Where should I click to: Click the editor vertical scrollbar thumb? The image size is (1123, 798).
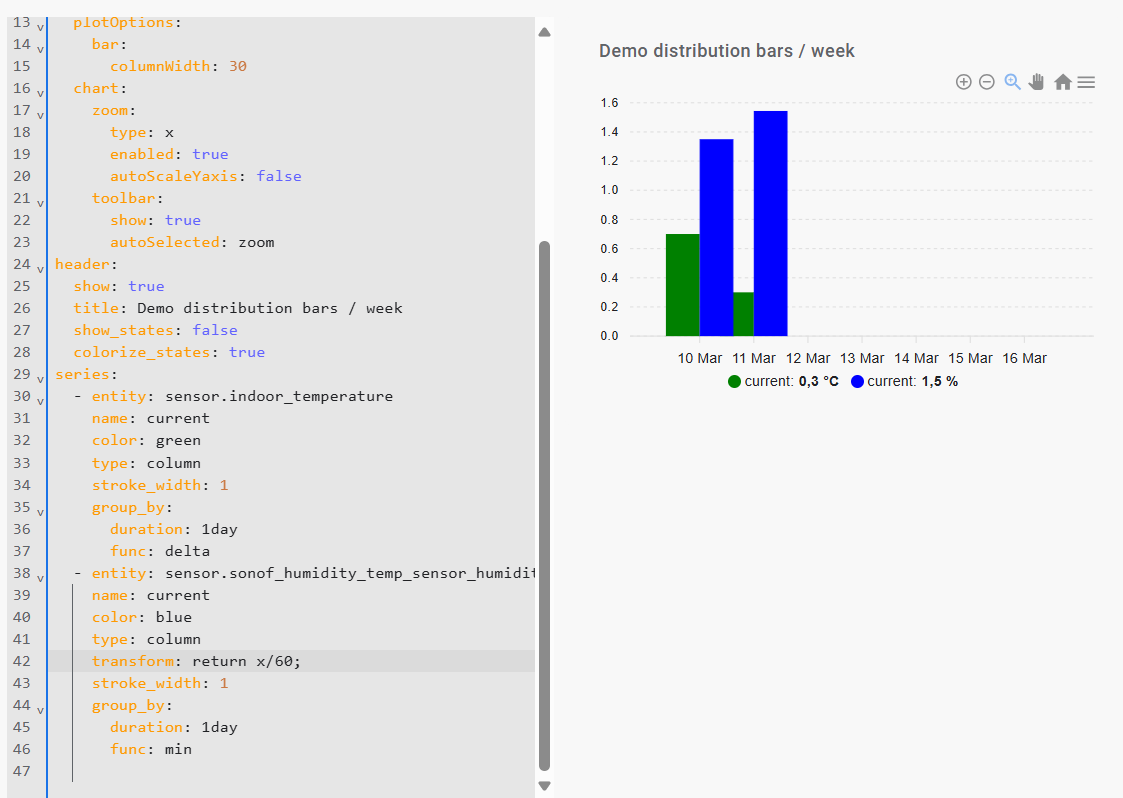(545, 500)
